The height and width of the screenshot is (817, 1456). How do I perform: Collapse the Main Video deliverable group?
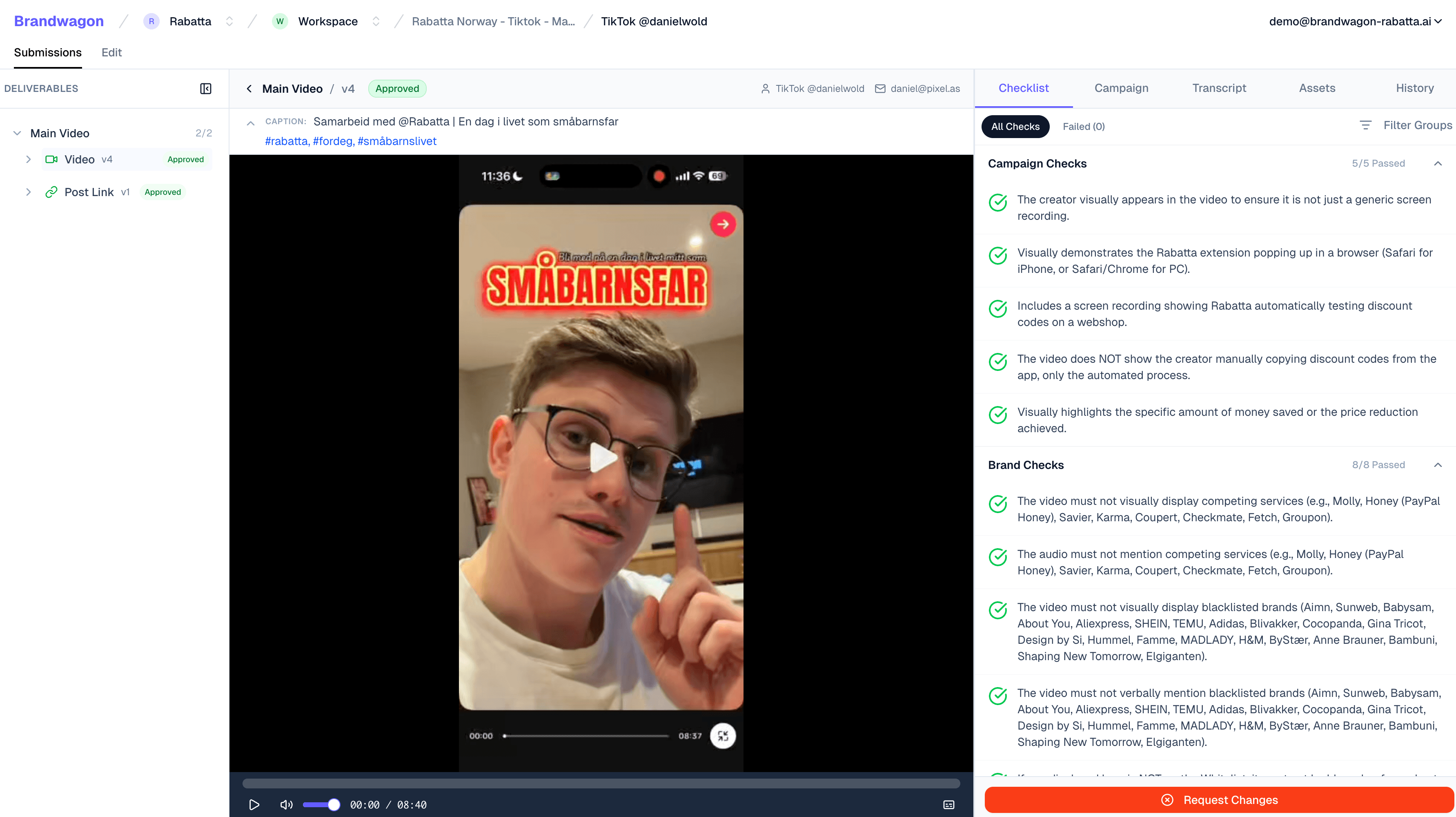(18, 134)
